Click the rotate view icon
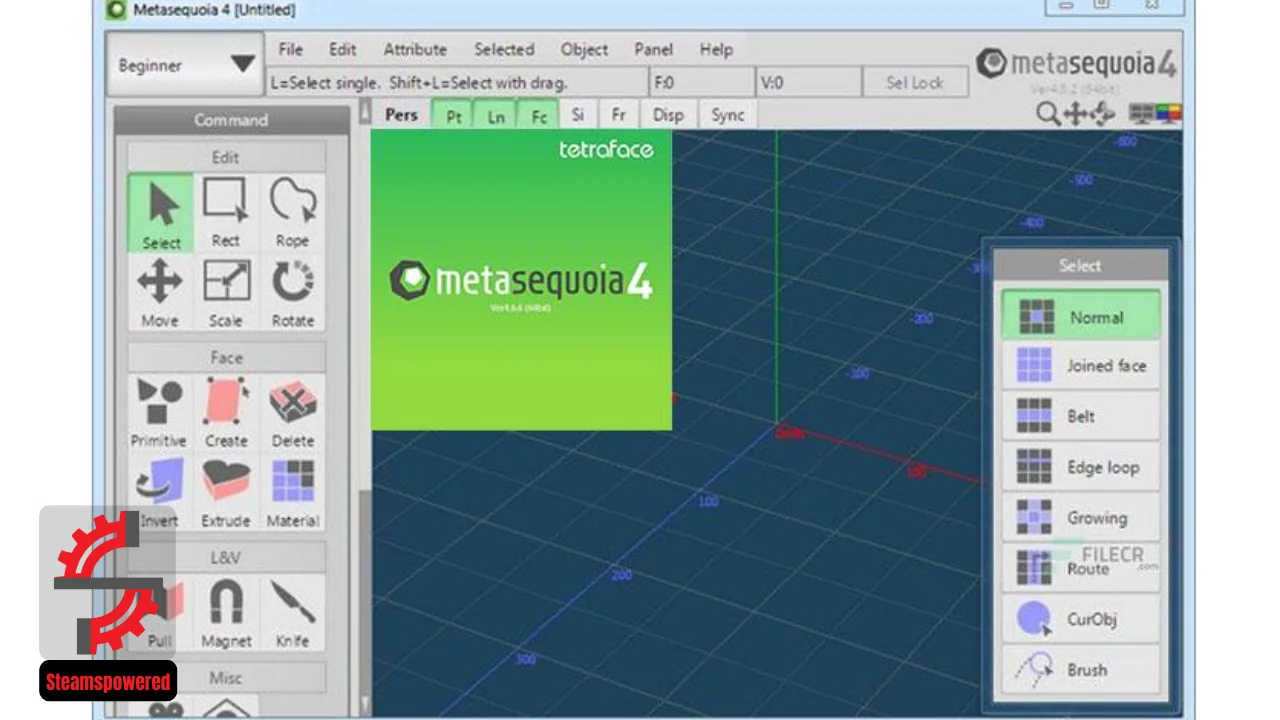Image resolution: width=1280 pixels, height=720 pixels. tap(1103, 114)
